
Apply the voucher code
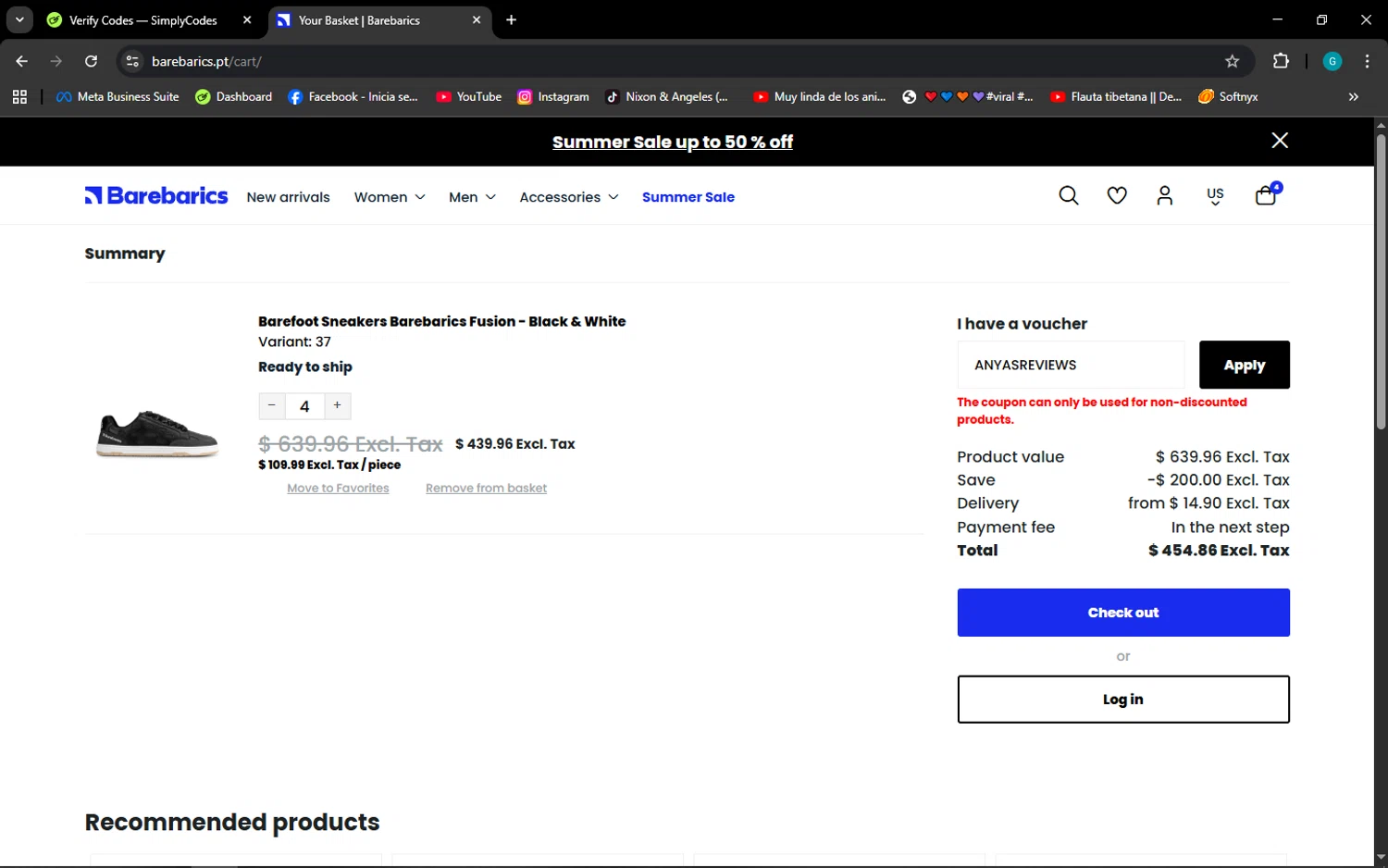pos(1245,365)
